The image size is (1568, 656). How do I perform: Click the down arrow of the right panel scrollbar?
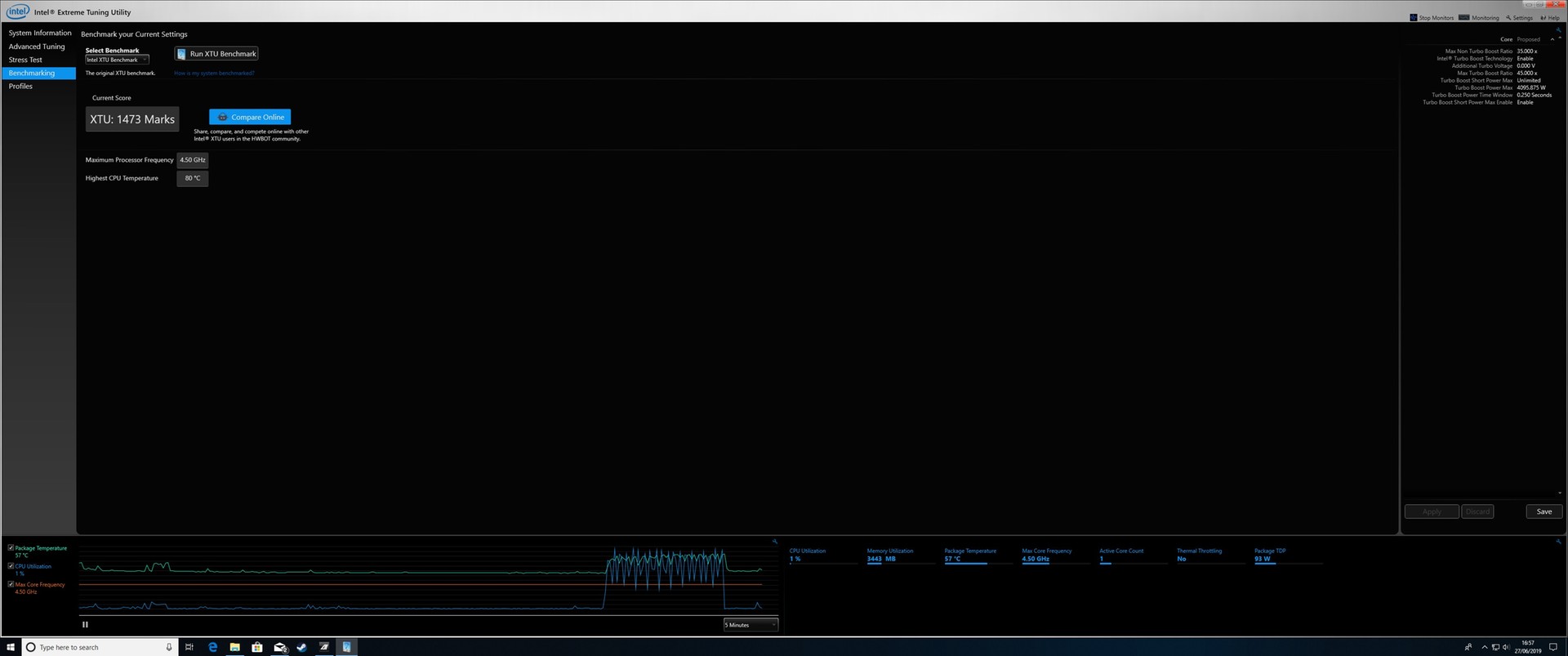pyautogui.click(x=1560, y=493)
